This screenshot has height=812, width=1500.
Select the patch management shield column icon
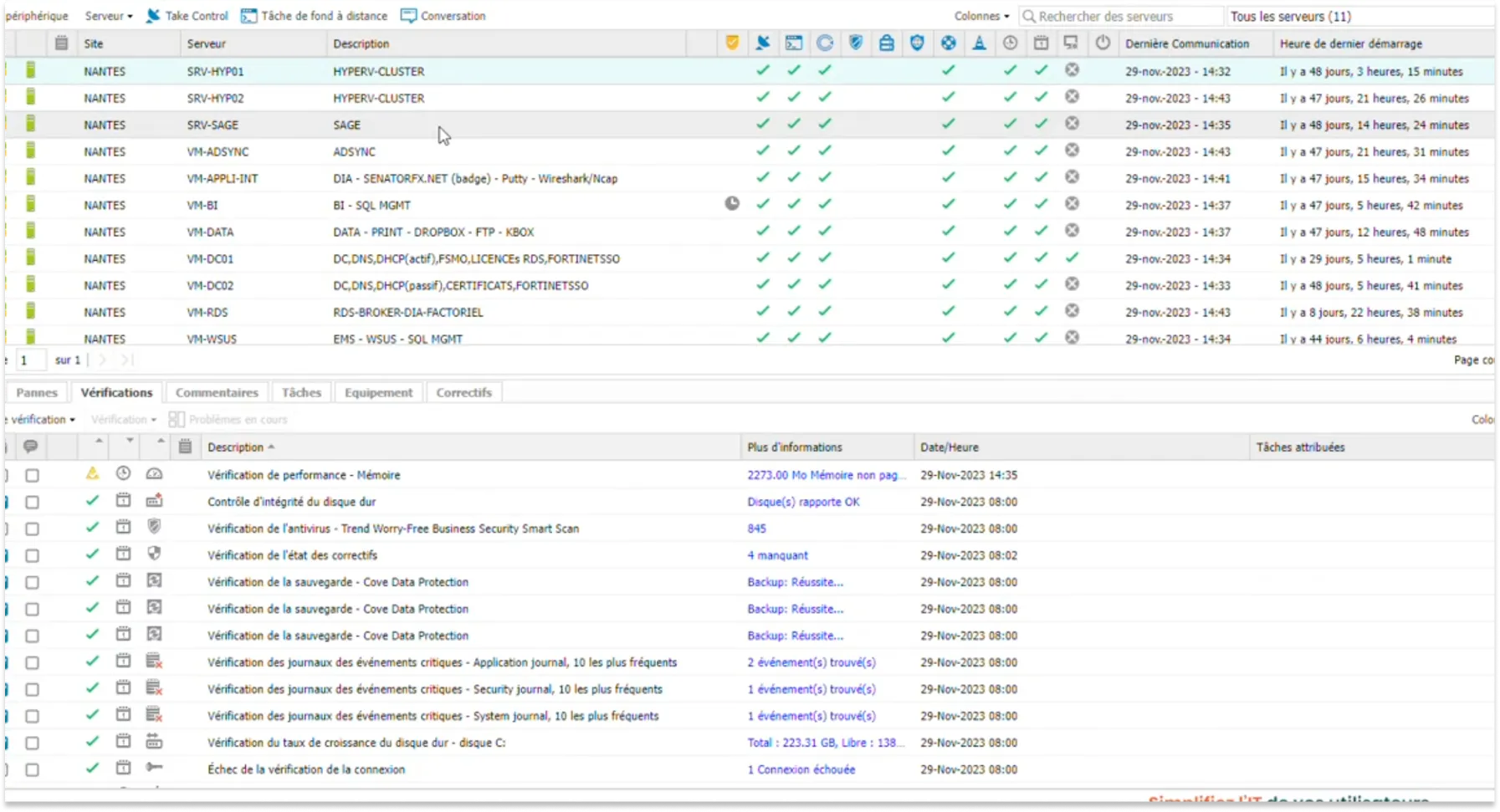coord(918,43)
